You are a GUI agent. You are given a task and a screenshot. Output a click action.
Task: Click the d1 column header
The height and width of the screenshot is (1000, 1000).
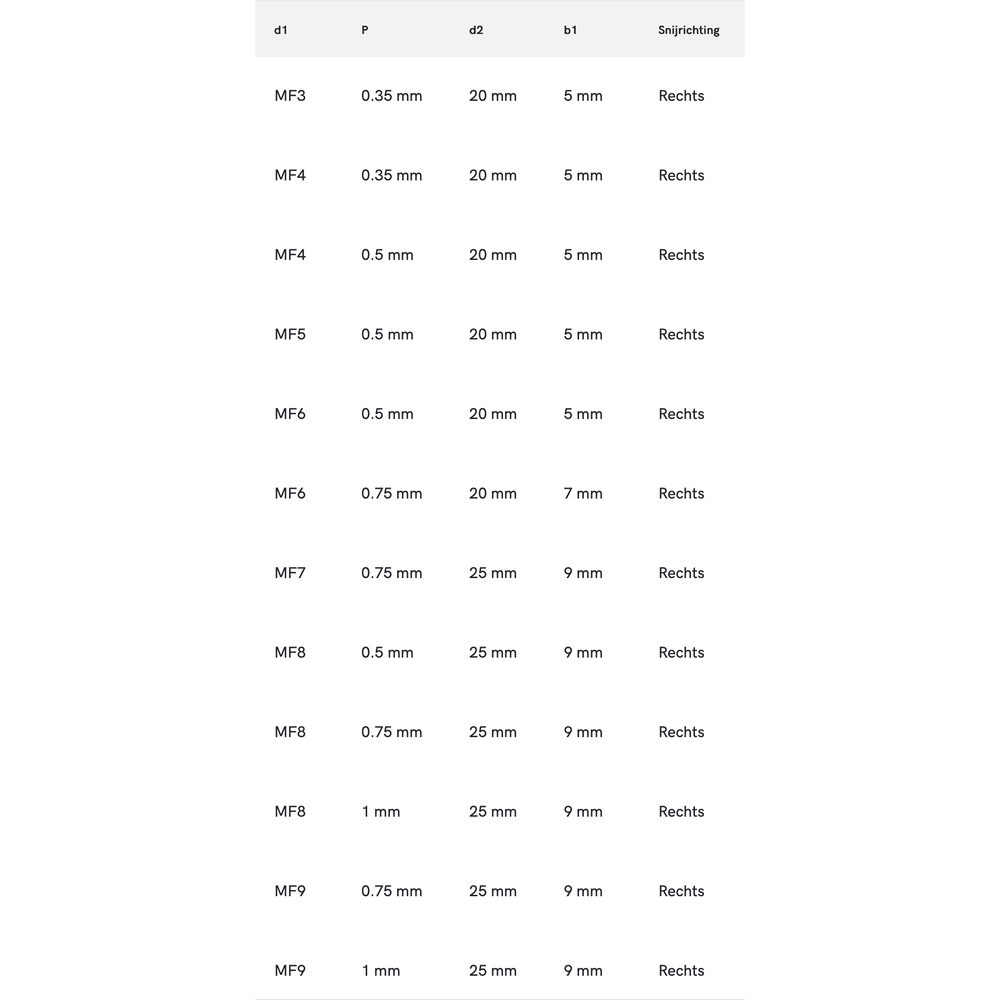[281, 30]
